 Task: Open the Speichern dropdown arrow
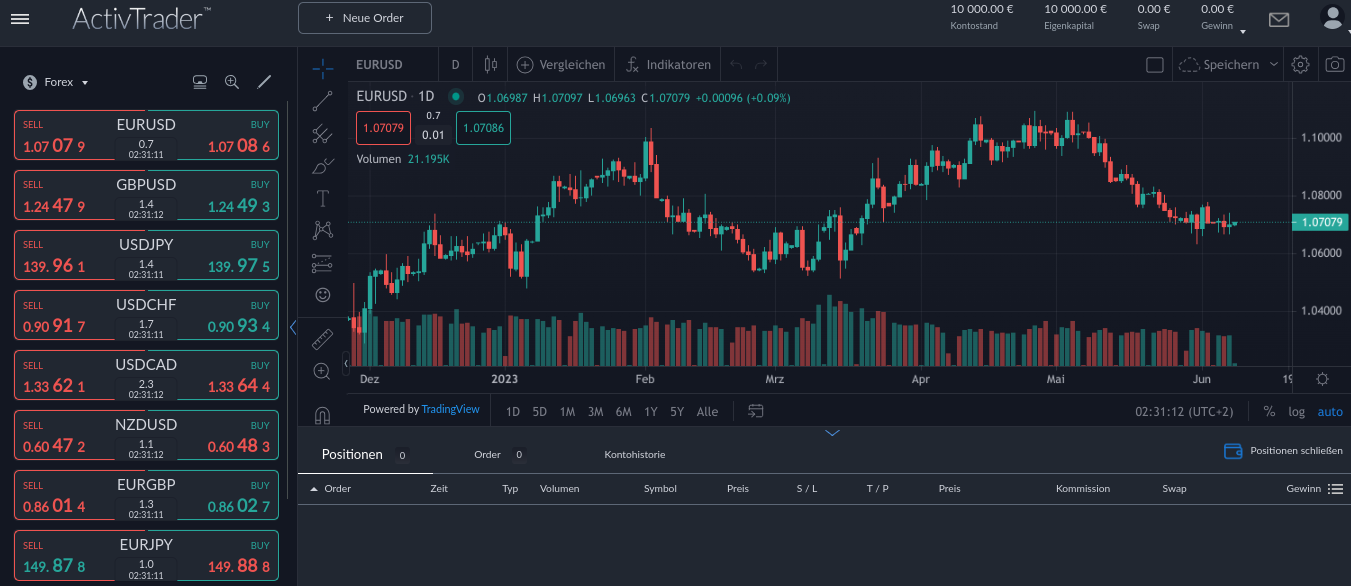tap(1273, 63)
